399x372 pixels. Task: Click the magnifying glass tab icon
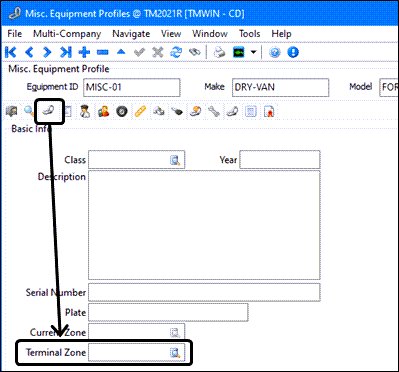(29, 111)
